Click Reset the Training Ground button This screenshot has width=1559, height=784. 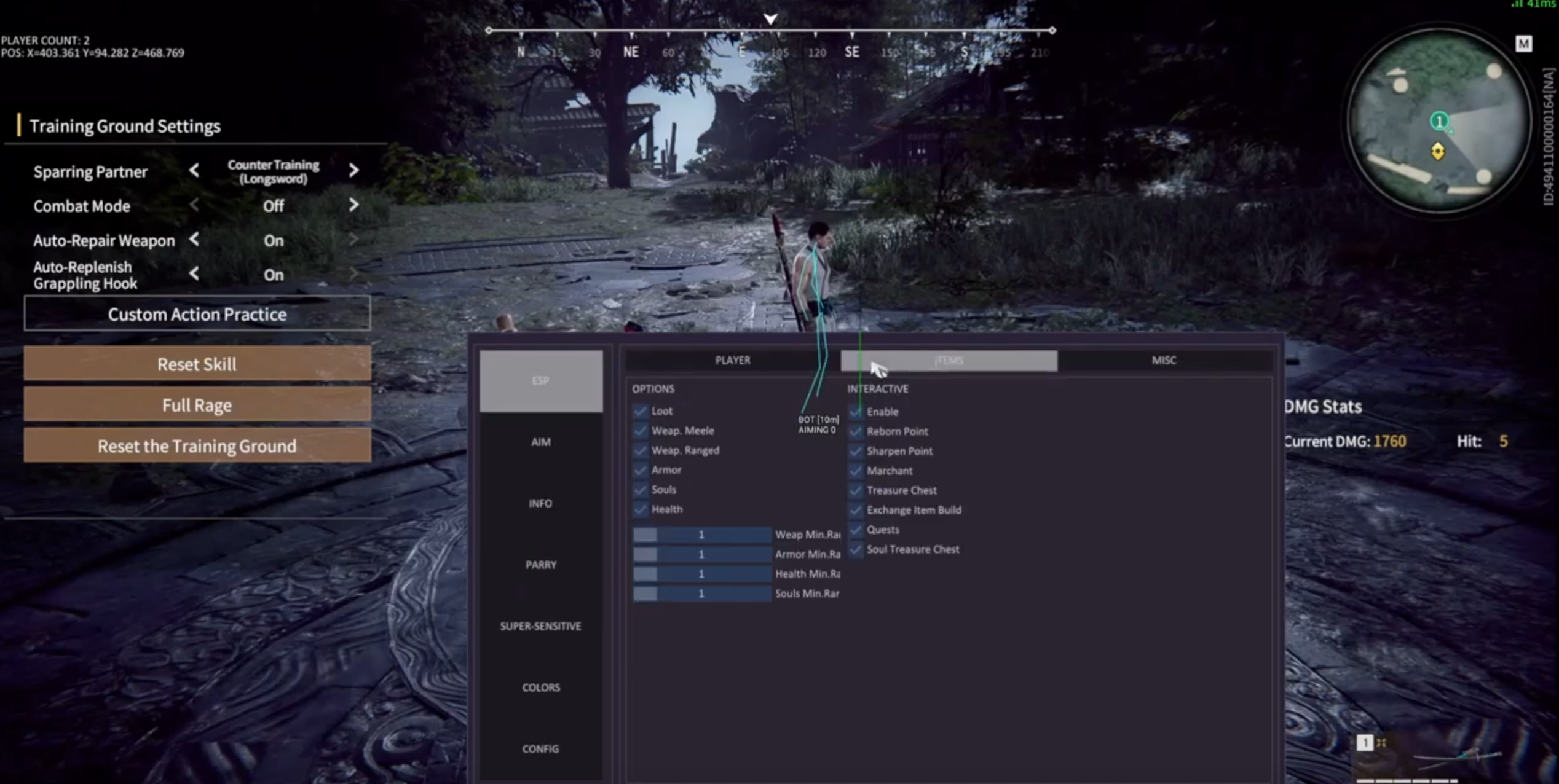[197, 445]
